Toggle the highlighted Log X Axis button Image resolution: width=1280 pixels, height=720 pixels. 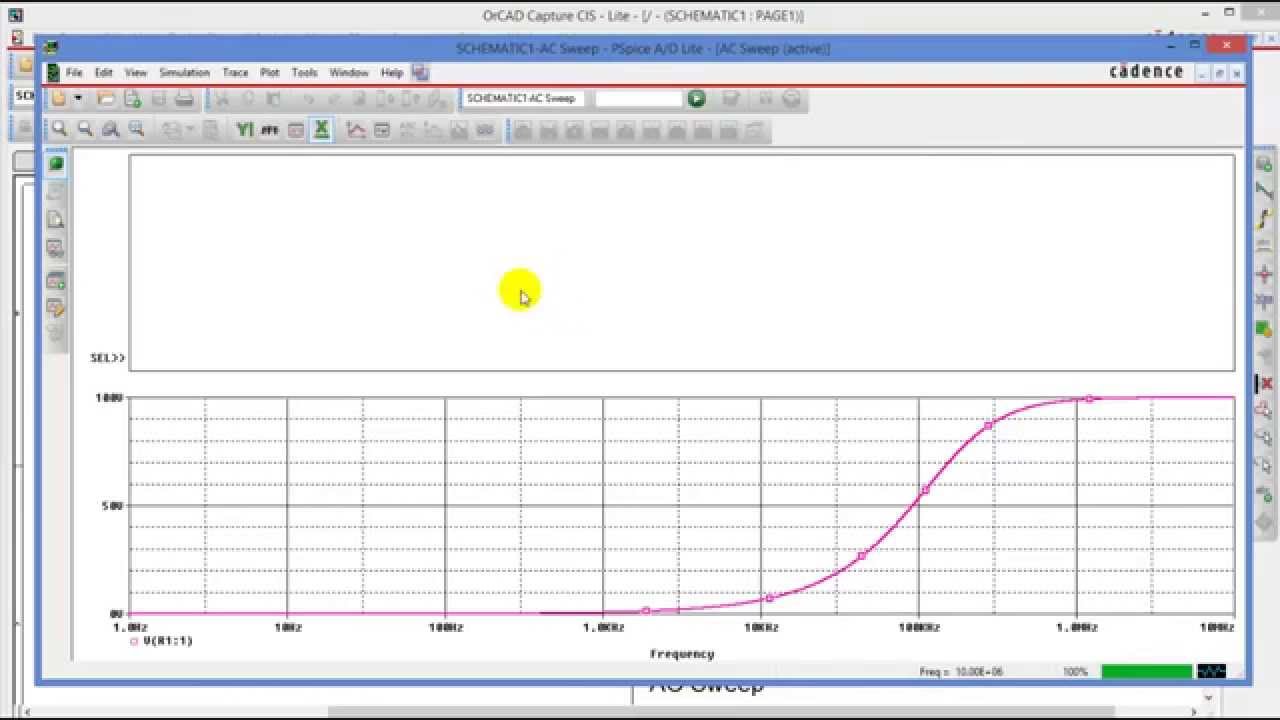click(x=321, y=129)
